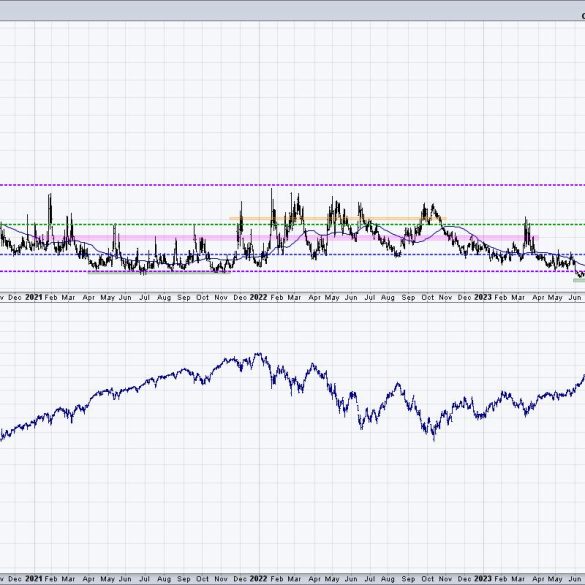The image size is (585, 585).
Task: Click the gray band along mid-2021 lows
Action: pyautogui.click(x=159, y=272)
